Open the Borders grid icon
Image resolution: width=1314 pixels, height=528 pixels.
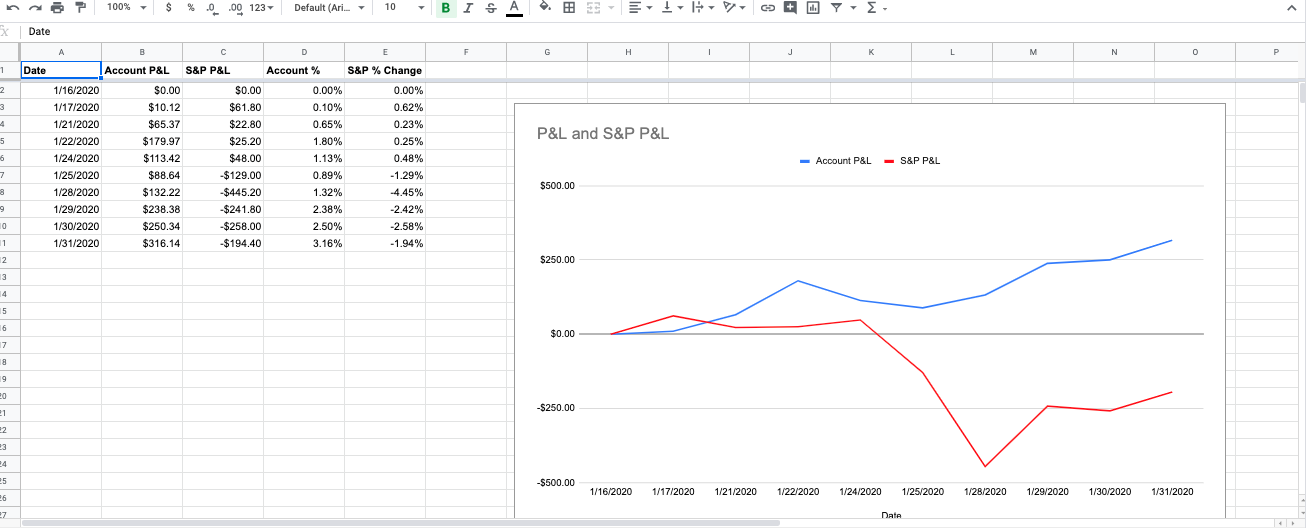(568, 8)
